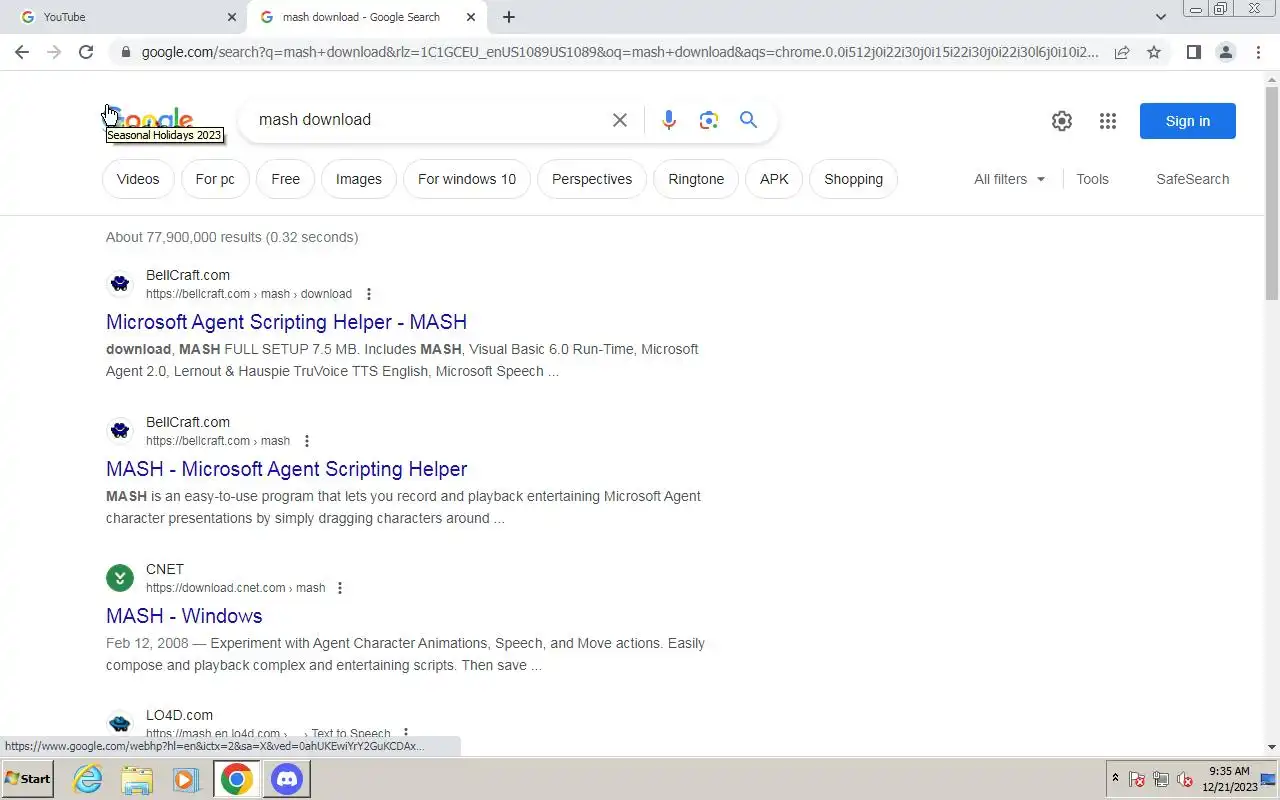Open the Action Center flag tray icon
The height and width of the screenshot is (800, 1280).
pos(1137,780)
